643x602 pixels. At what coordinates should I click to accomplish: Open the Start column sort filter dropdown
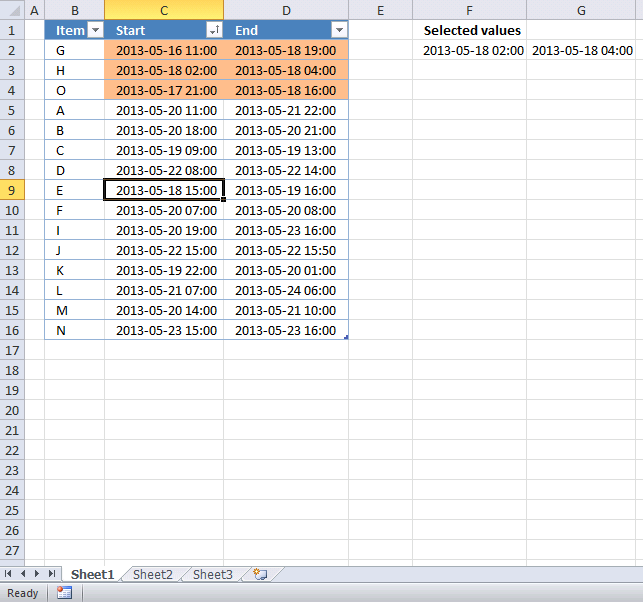(214, 30)
